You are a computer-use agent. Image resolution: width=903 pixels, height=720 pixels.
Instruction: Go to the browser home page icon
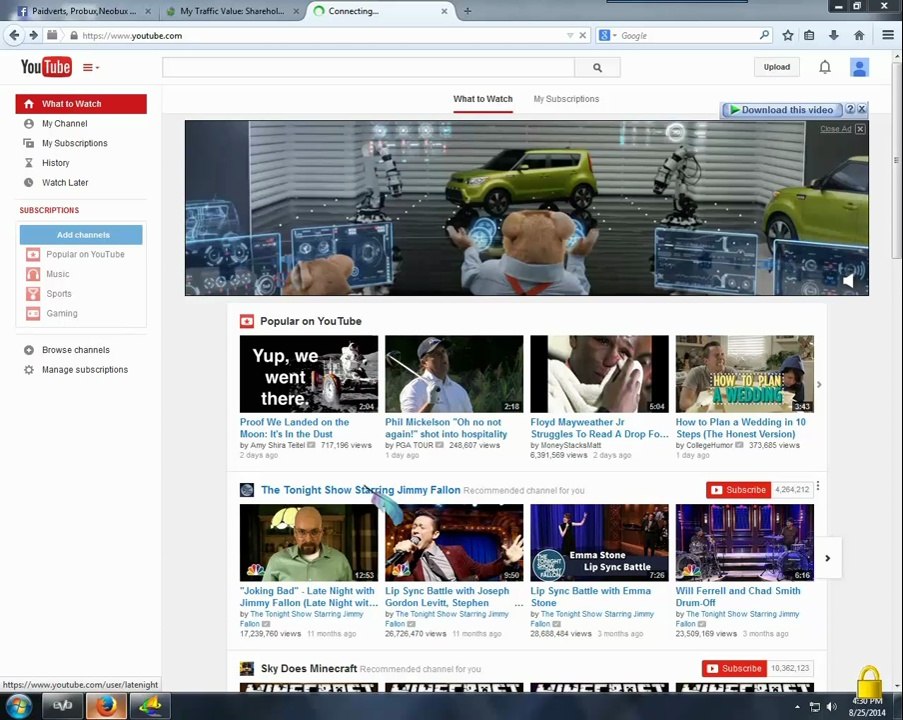click(x=859, y=35)
